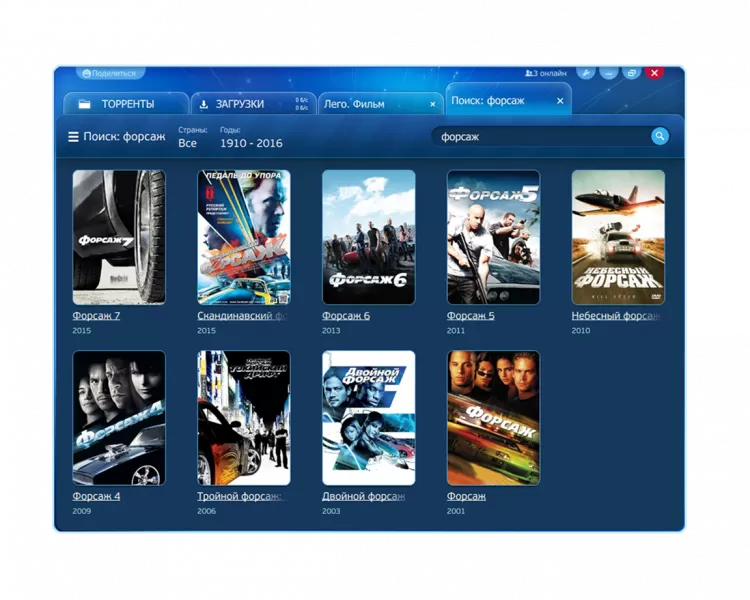Open the Двойной форсаж poster
This screenshot has height=600, width=750.
point(368,417)
